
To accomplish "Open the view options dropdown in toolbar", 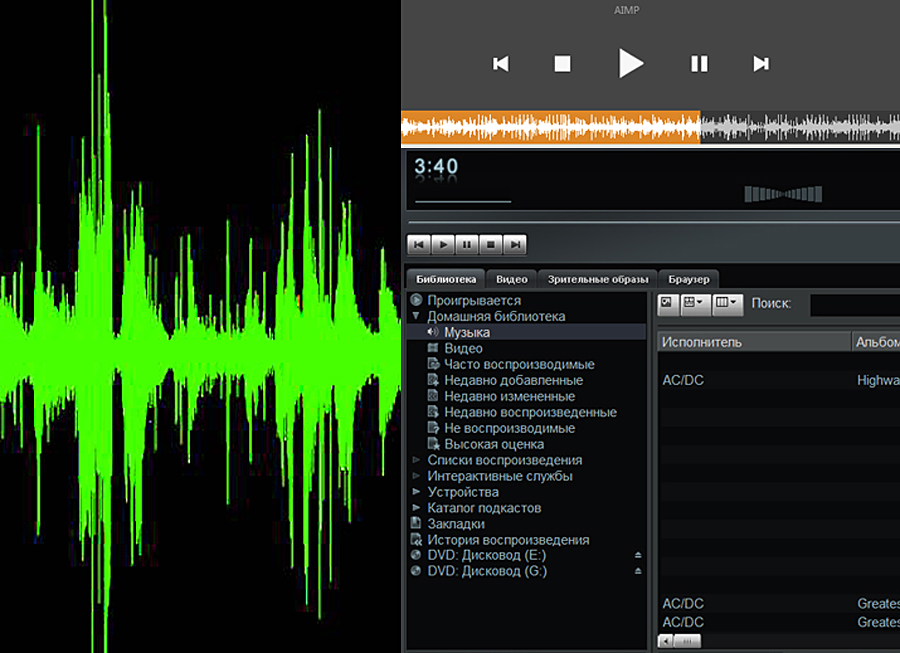I will (694, 302).
